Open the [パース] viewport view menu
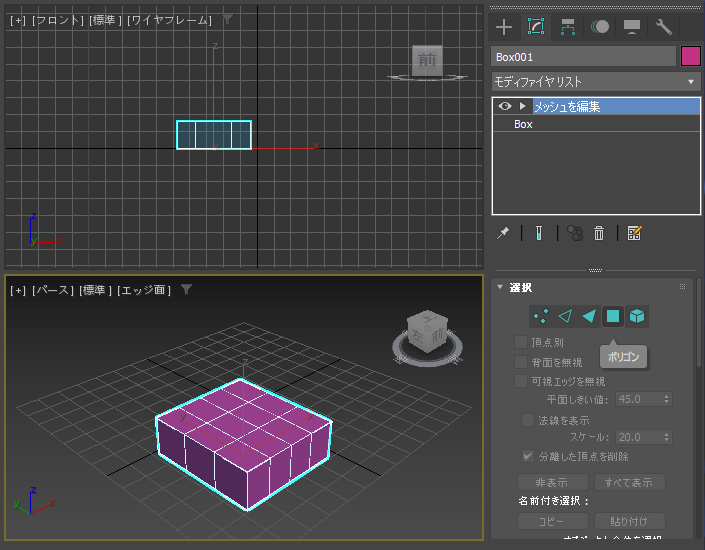Viewport: 705px width, 550px height. pyautogui.click(x=53, y=290)
